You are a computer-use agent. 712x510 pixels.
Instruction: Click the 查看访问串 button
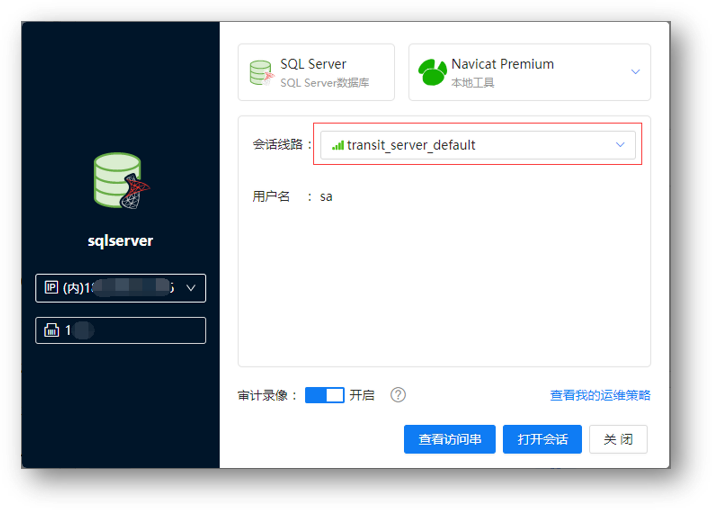[450, 439]
